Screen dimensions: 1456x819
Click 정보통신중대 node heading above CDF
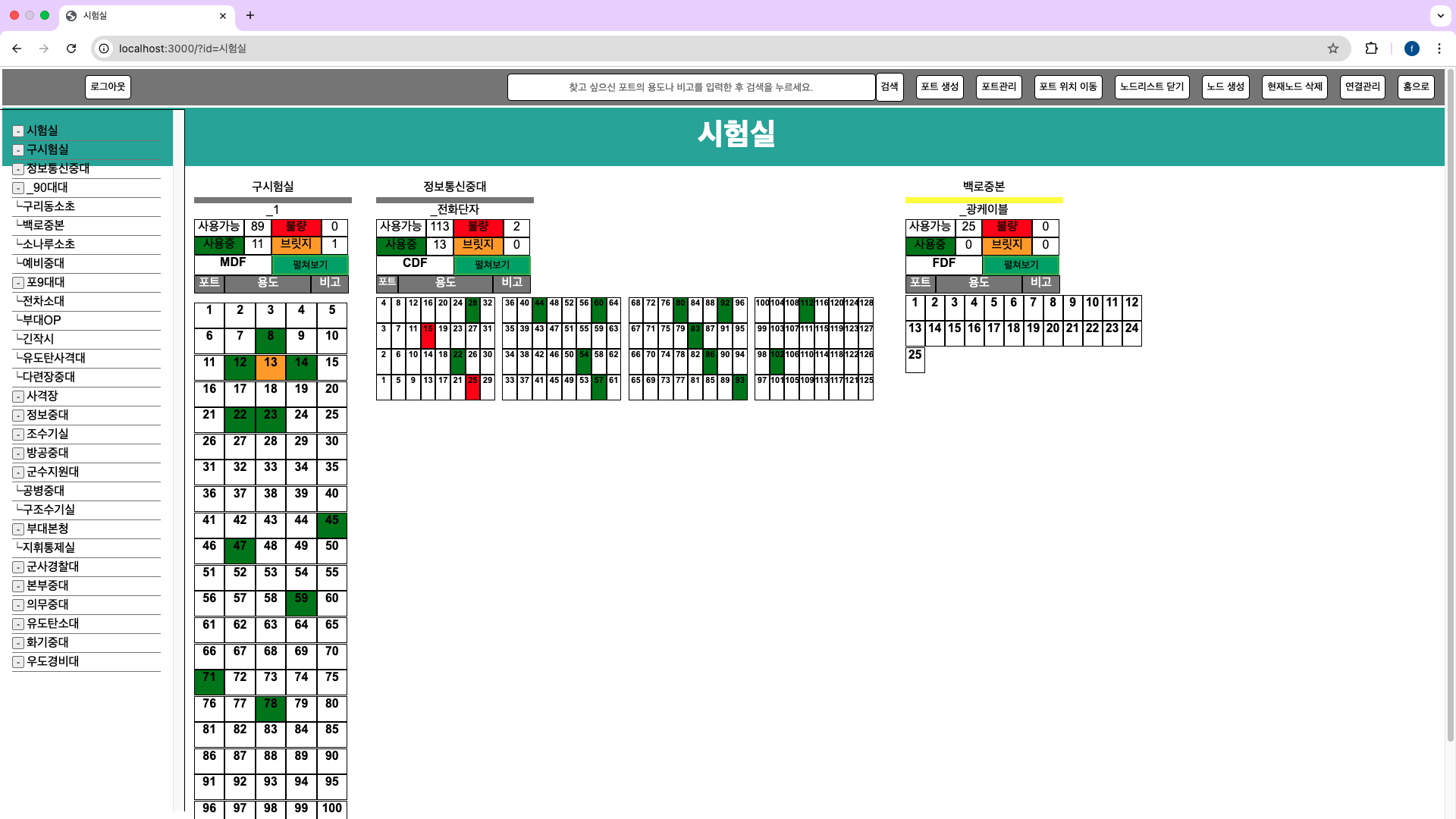(455, 187)
